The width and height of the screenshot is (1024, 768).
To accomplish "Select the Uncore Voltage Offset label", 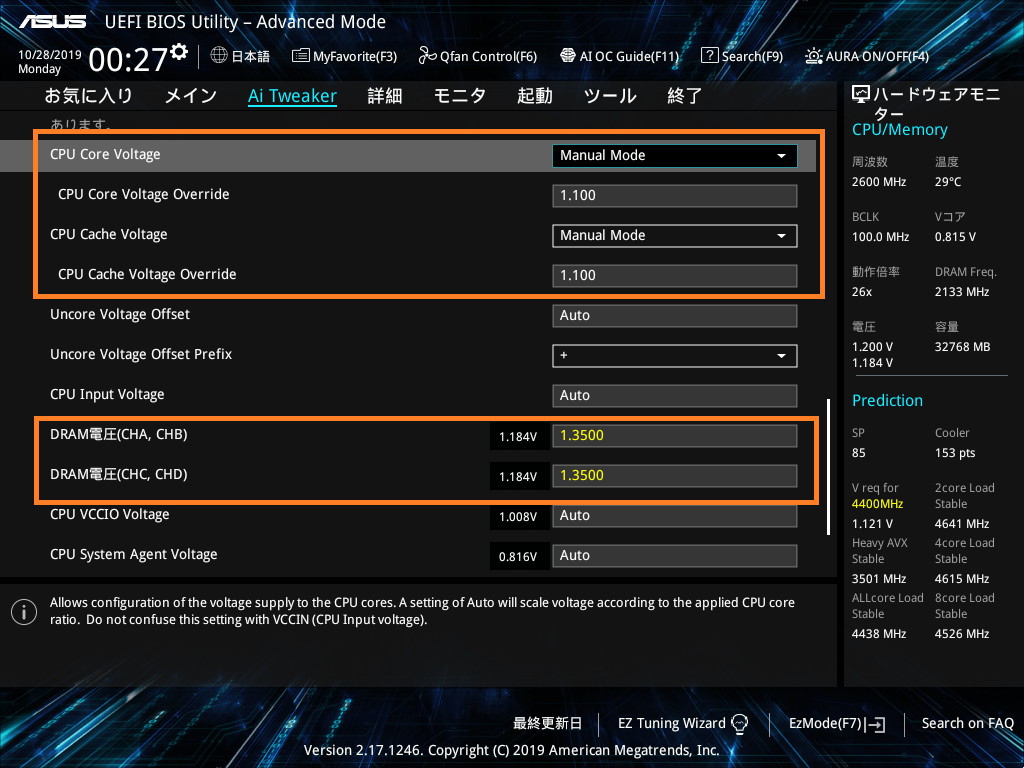I will [120, 314].
